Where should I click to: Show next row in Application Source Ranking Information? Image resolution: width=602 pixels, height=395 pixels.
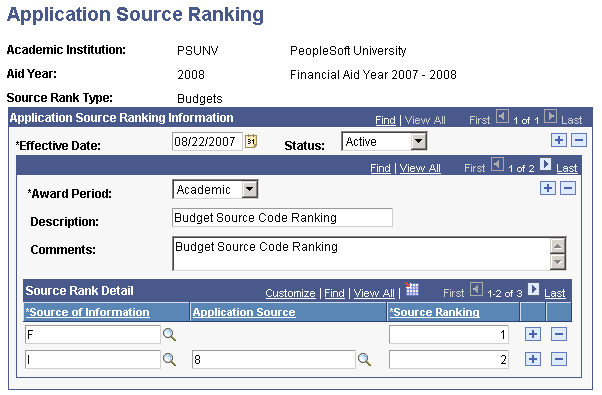click(x=551, y=116)
